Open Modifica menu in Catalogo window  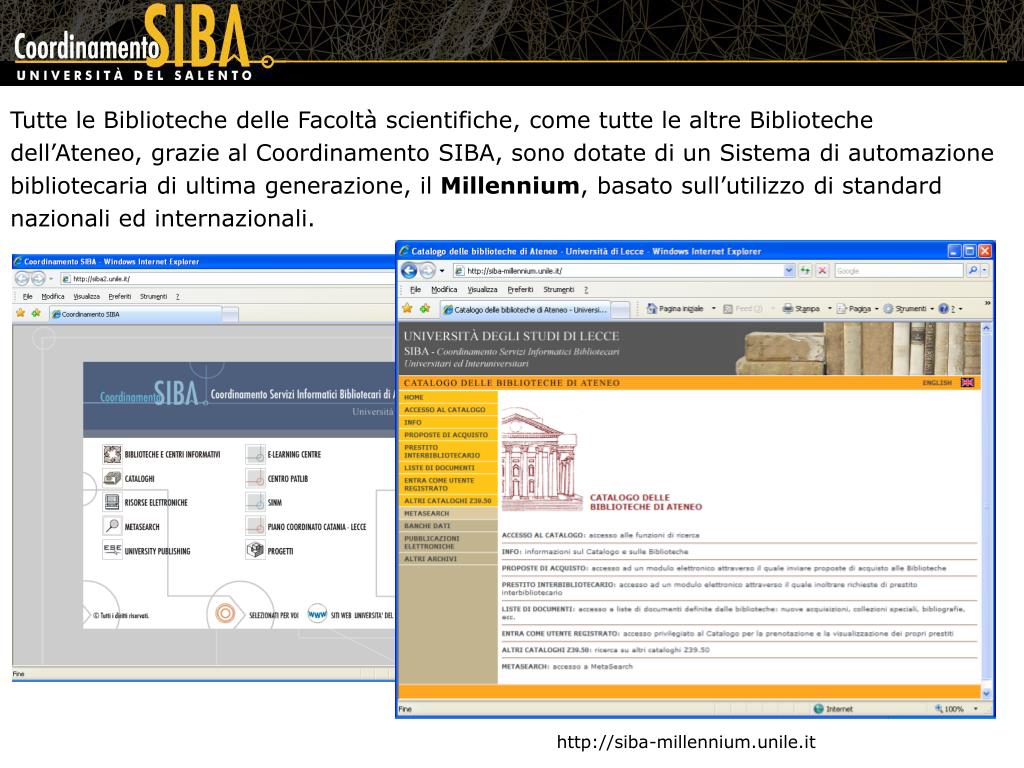click(x=444, y=289)
